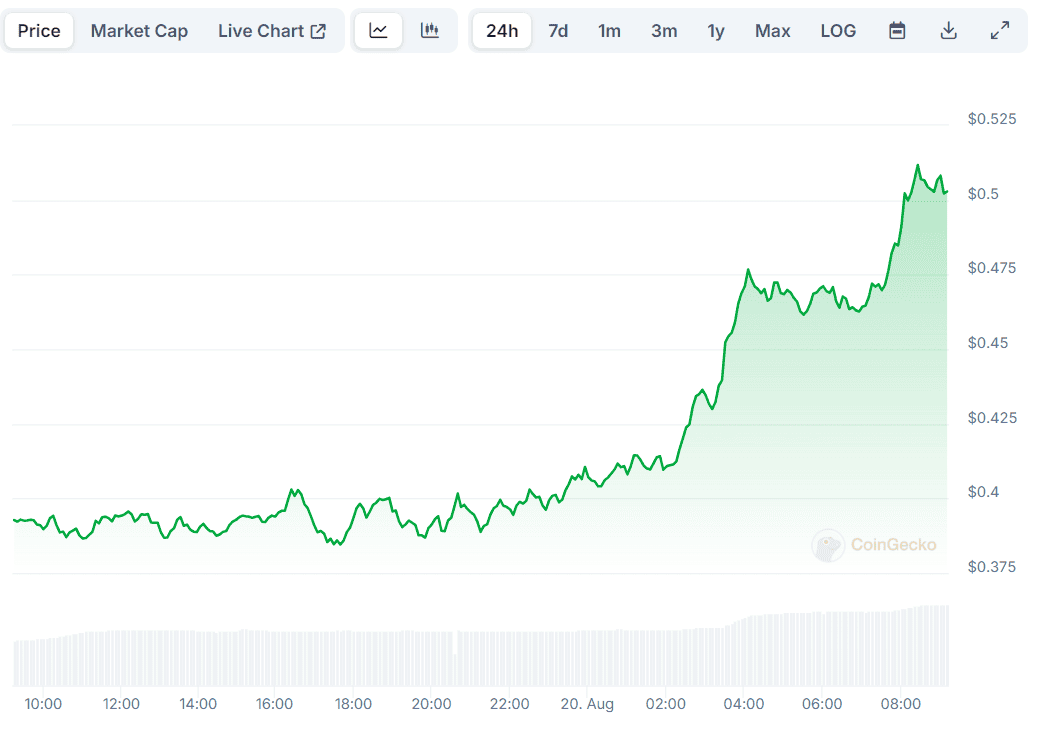Click the 06:00 time axis label
Screen dimensions: 1042x732
tap(822, 704)
